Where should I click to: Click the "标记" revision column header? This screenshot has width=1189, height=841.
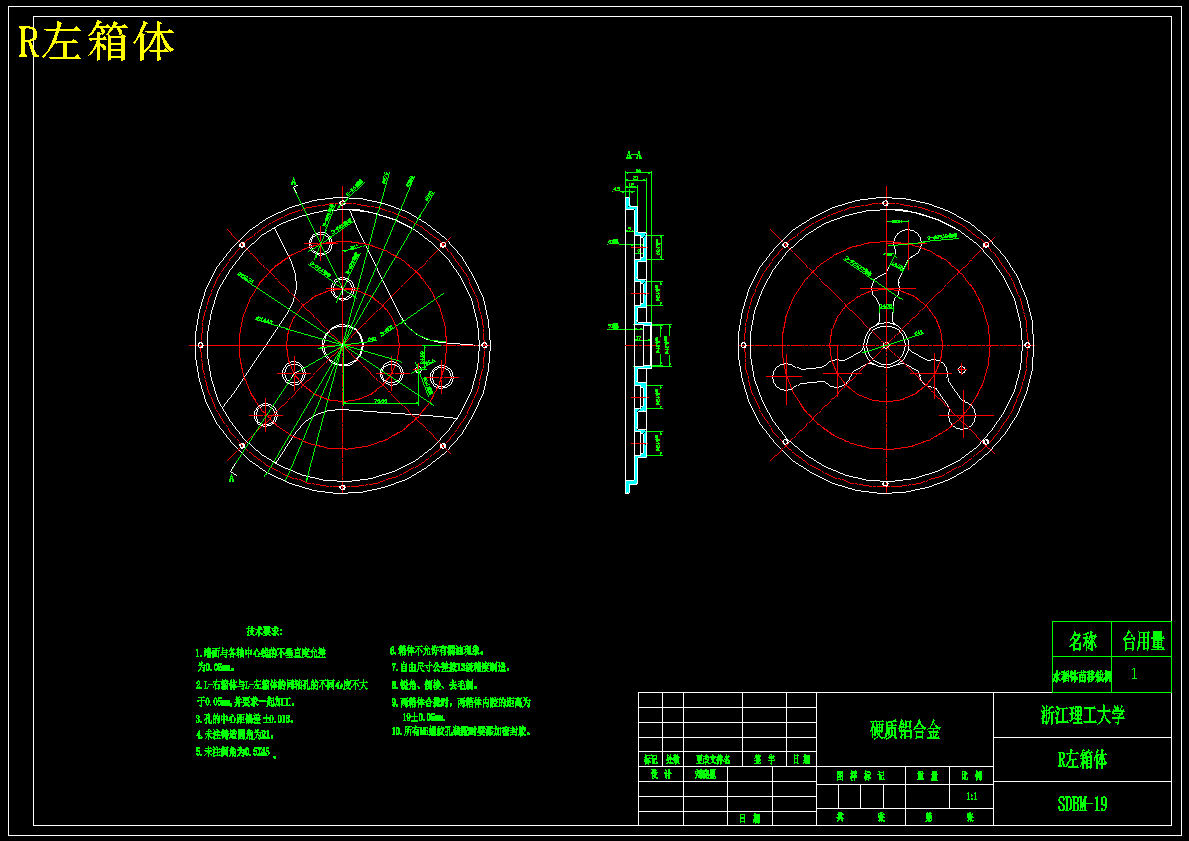click(x=651, y=759)
